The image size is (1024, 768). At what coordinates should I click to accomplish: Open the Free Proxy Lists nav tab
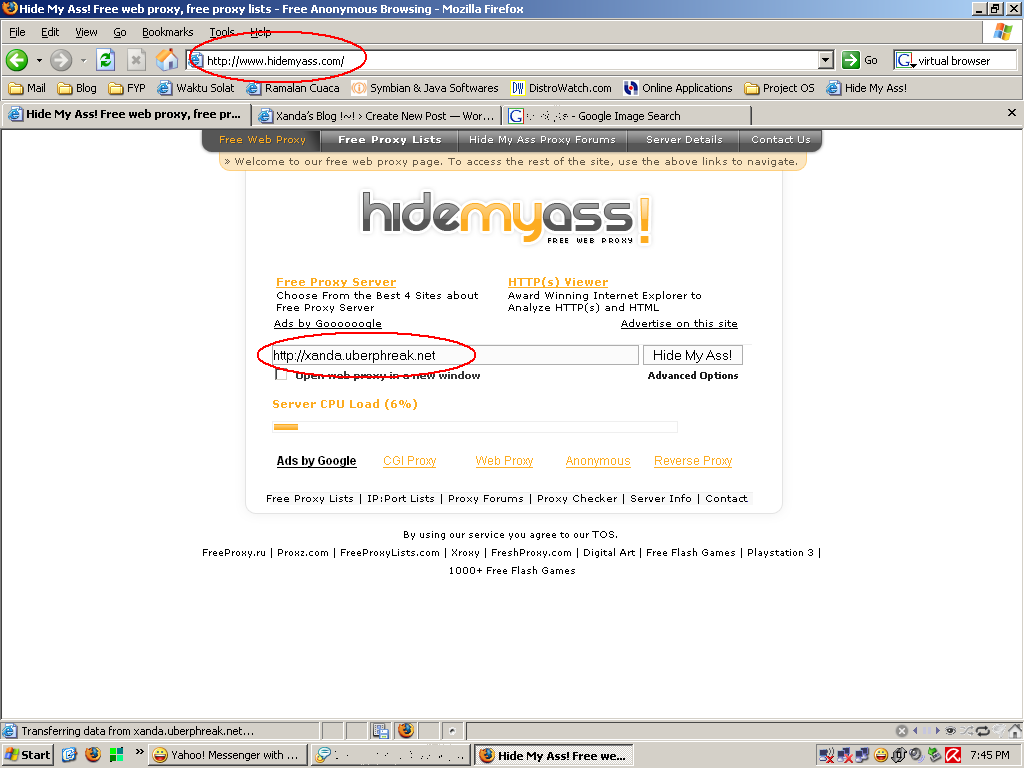point(390,140)
